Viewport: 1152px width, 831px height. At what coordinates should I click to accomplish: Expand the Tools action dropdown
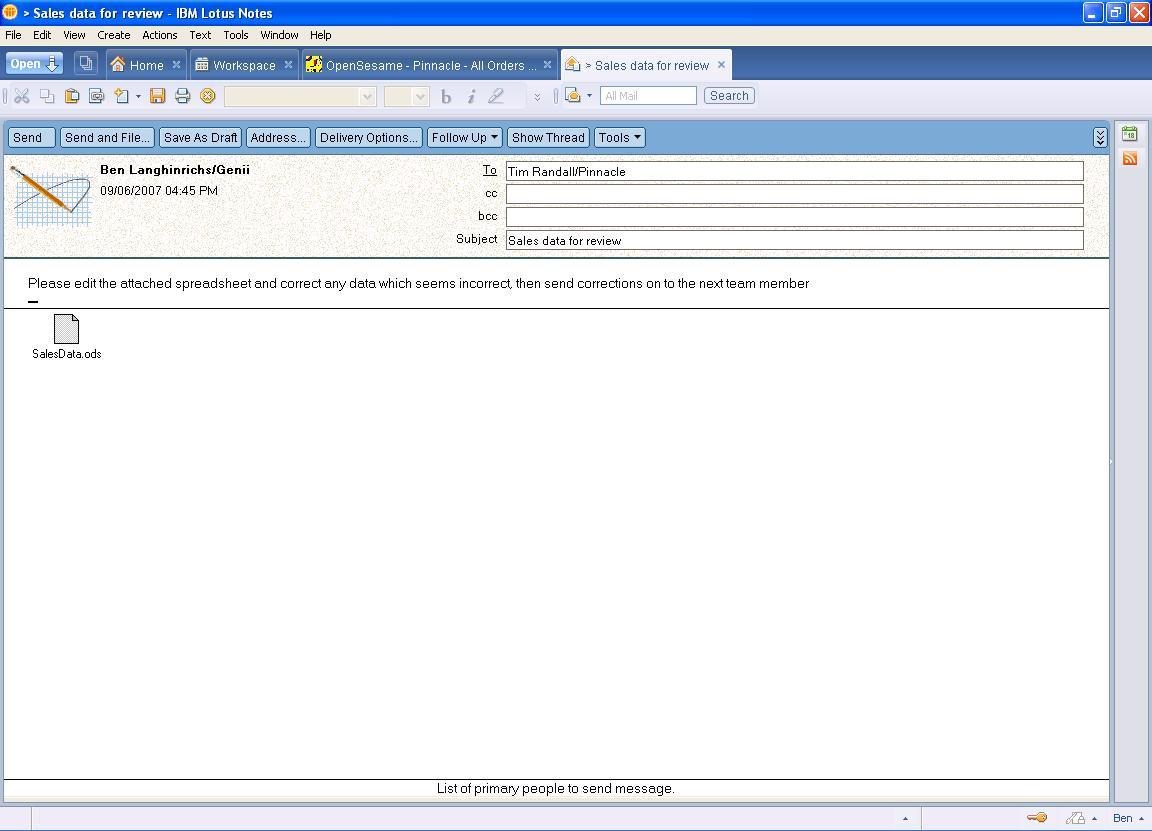point(620,138)
